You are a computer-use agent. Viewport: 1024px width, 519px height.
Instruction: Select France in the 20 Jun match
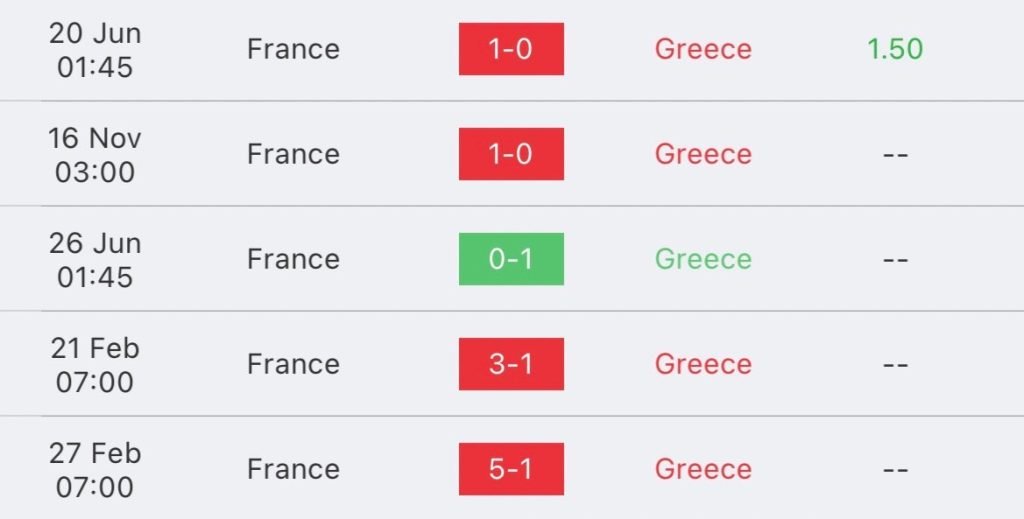(293, 49)
